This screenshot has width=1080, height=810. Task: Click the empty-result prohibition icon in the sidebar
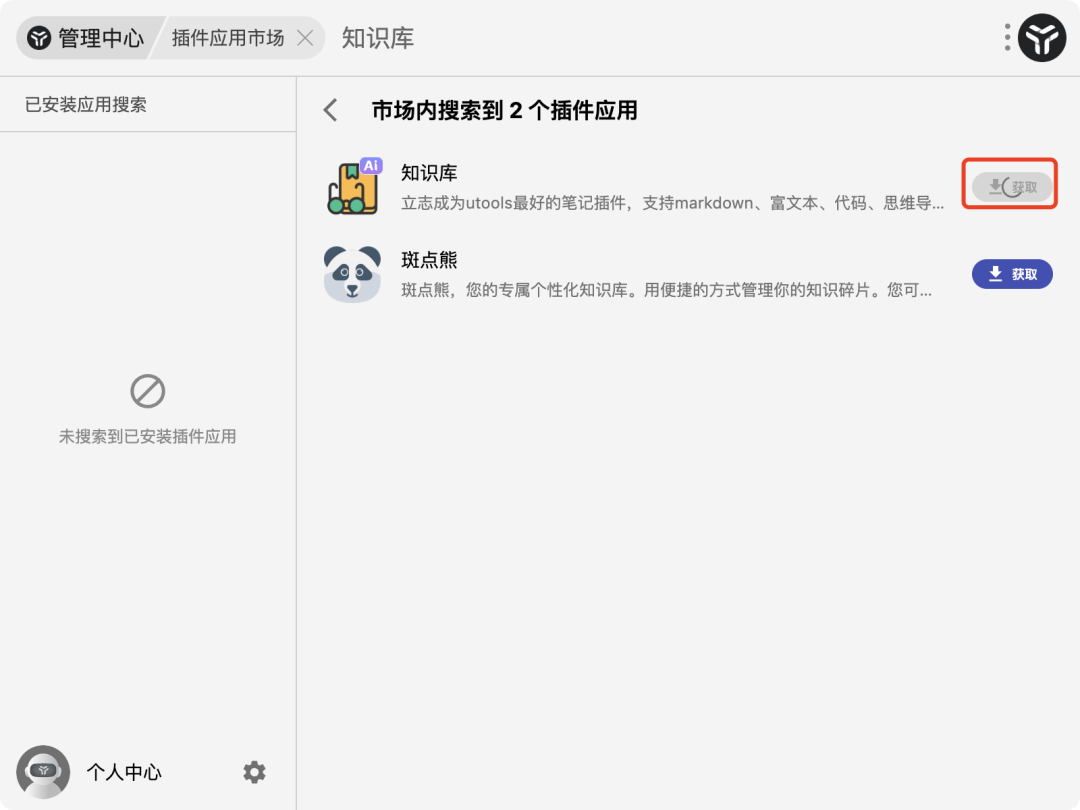point(147,391)
